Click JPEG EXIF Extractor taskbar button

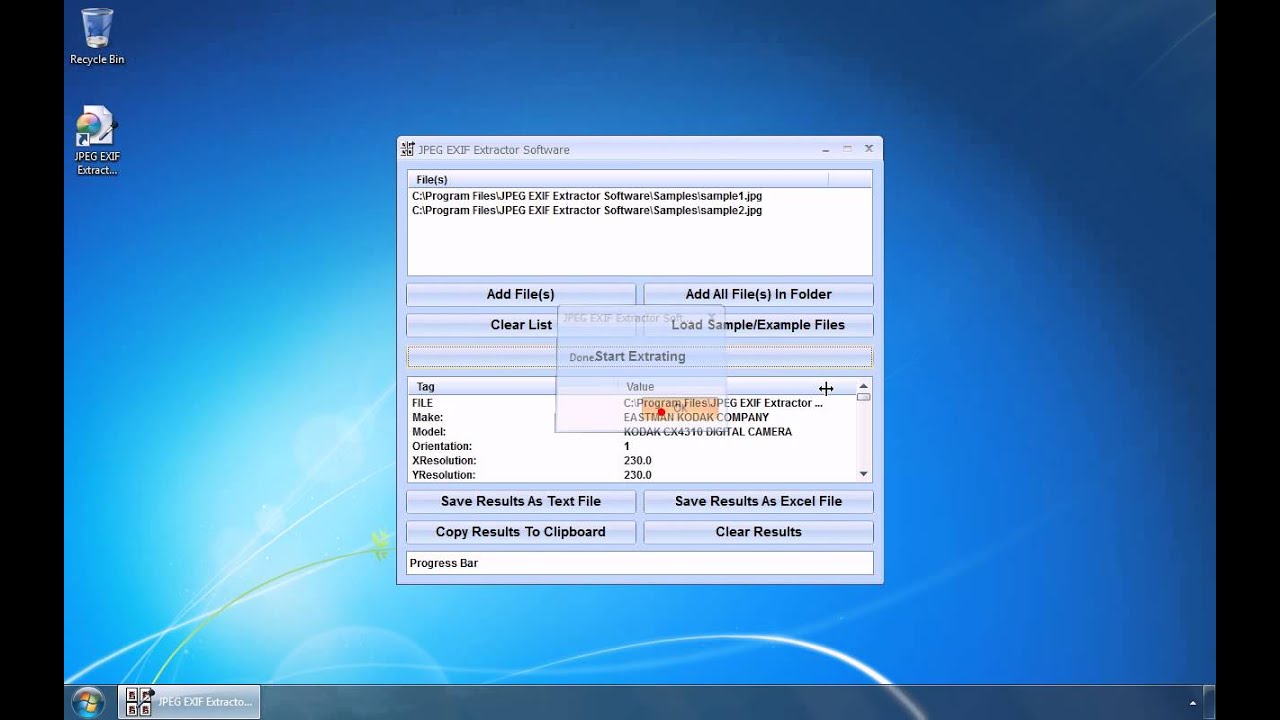[x=190, y=702]
